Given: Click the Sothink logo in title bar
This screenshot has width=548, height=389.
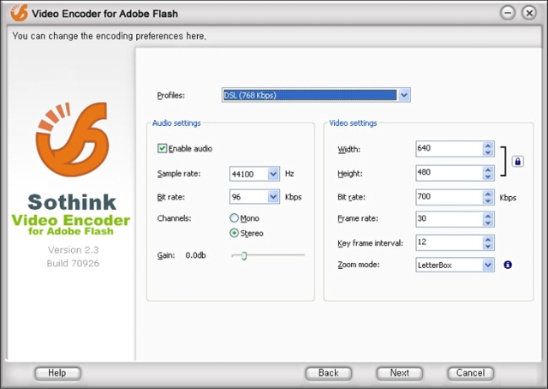Looking at the screenshot, I should click(x=19, y=13).
